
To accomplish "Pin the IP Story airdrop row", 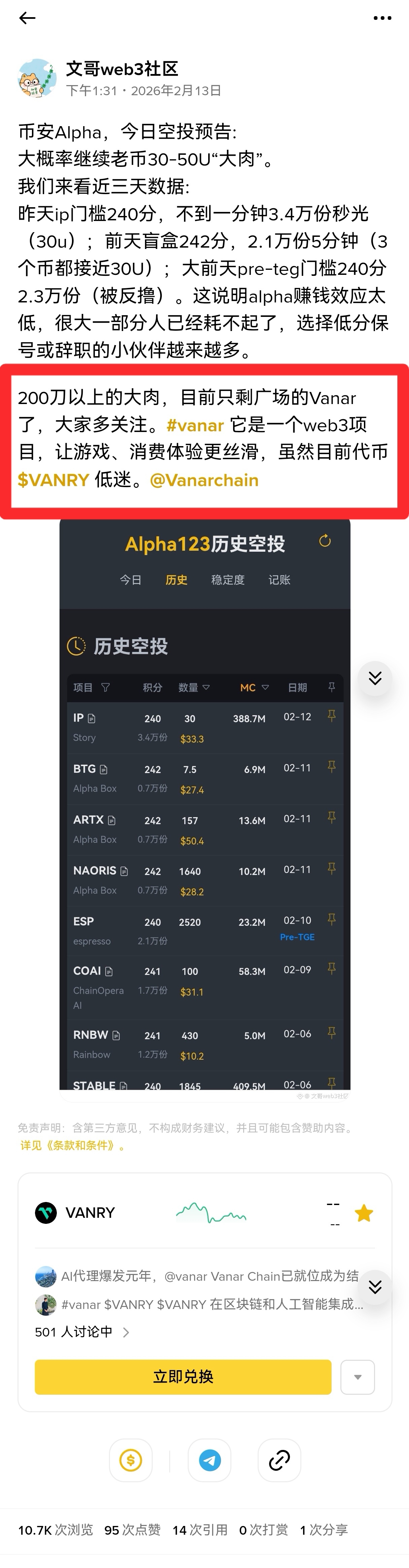I will [332, 716].
